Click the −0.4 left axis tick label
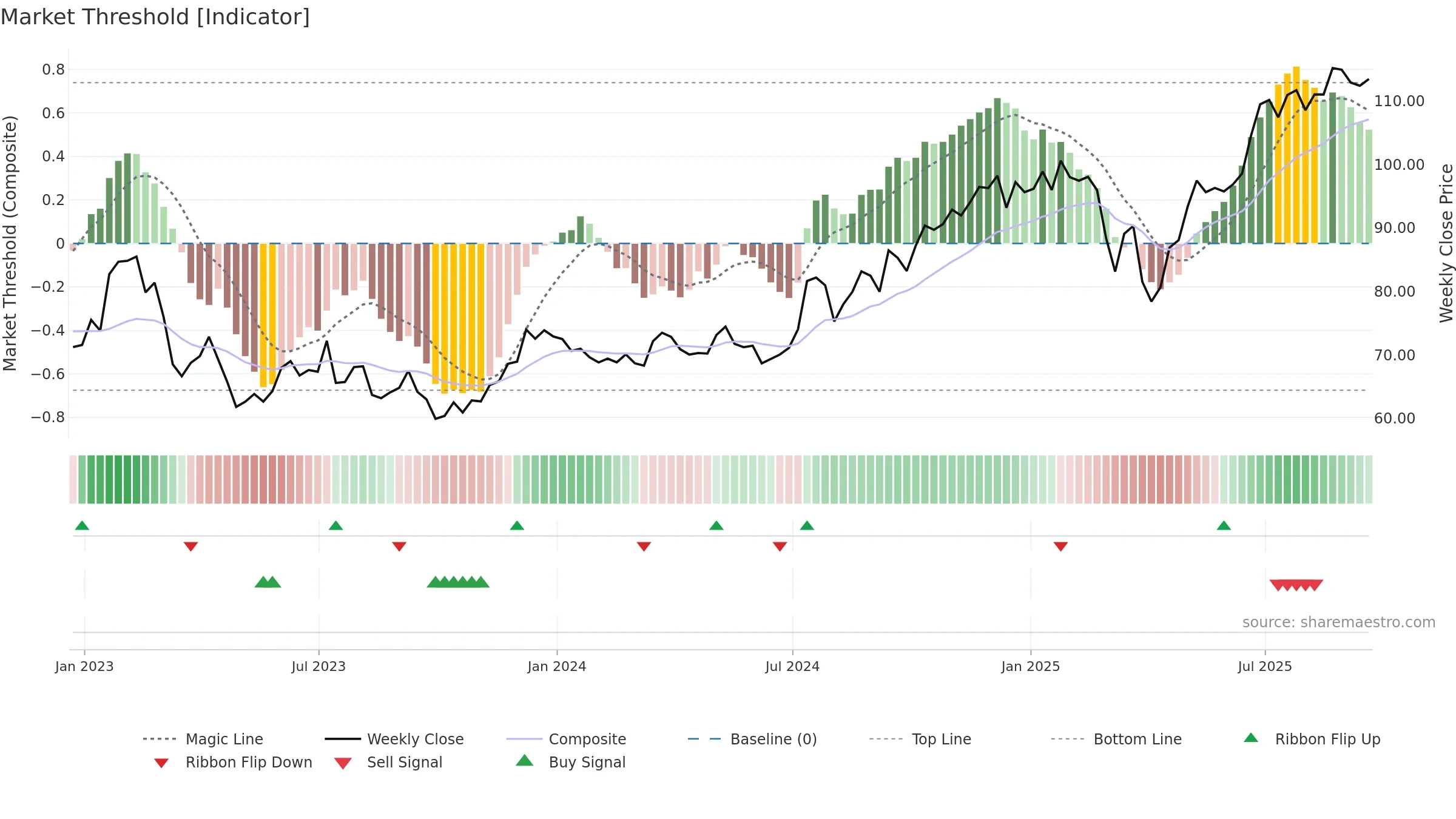The image size is (1456, 819). (48, 331)
